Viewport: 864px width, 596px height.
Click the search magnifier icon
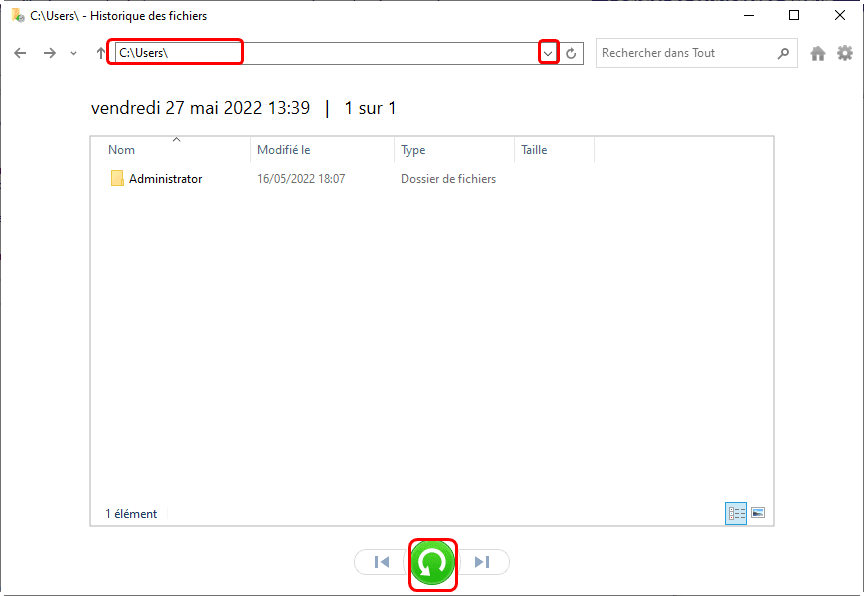783,53
